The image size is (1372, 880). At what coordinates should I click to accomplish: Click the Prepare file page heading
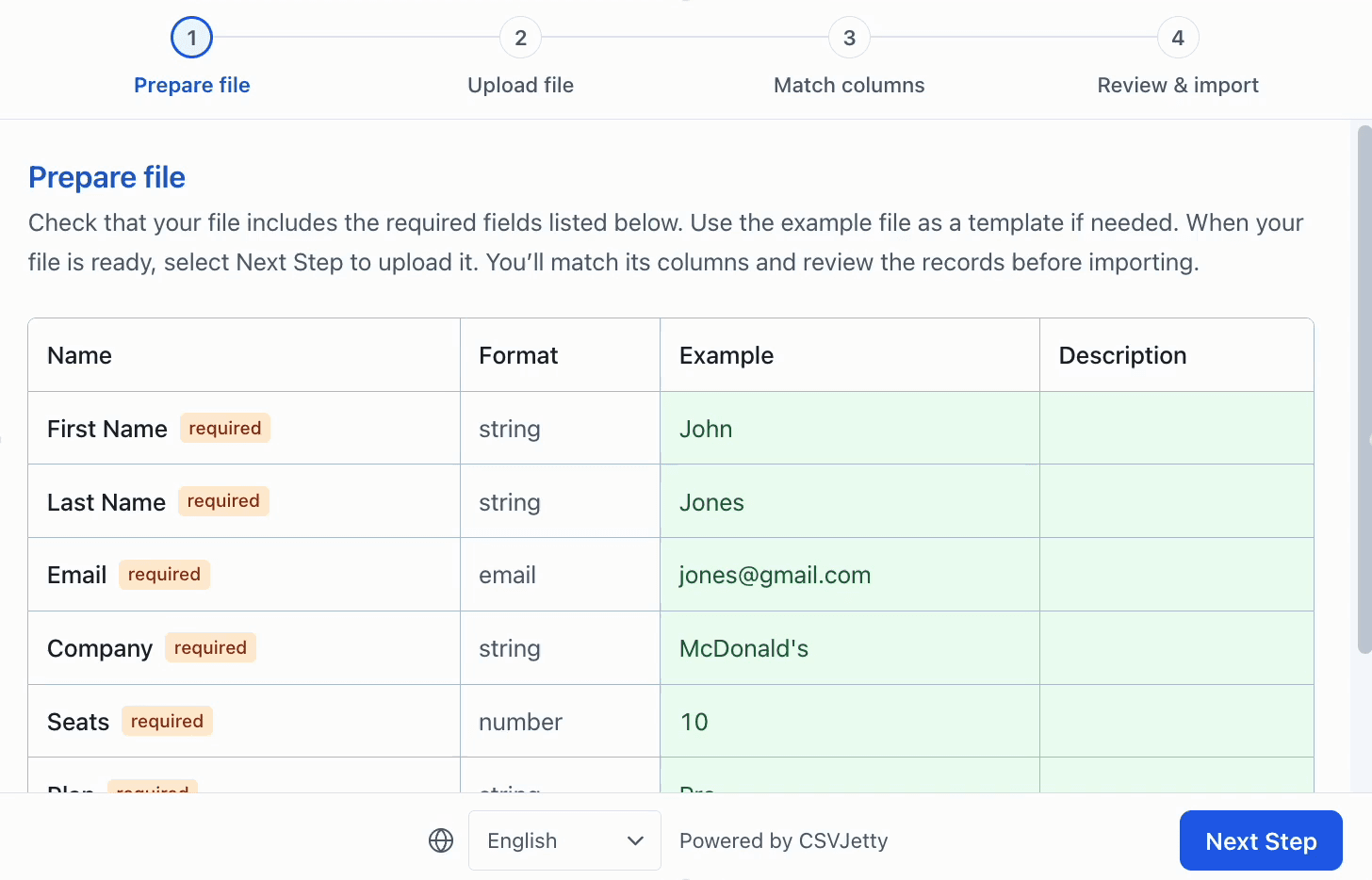(x=106, y=177)
